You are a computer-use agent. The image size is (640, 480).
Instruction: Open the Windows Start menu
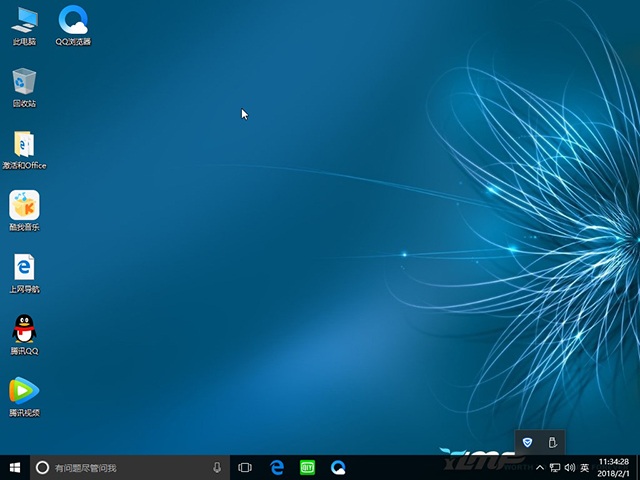(x=15, y=467)
